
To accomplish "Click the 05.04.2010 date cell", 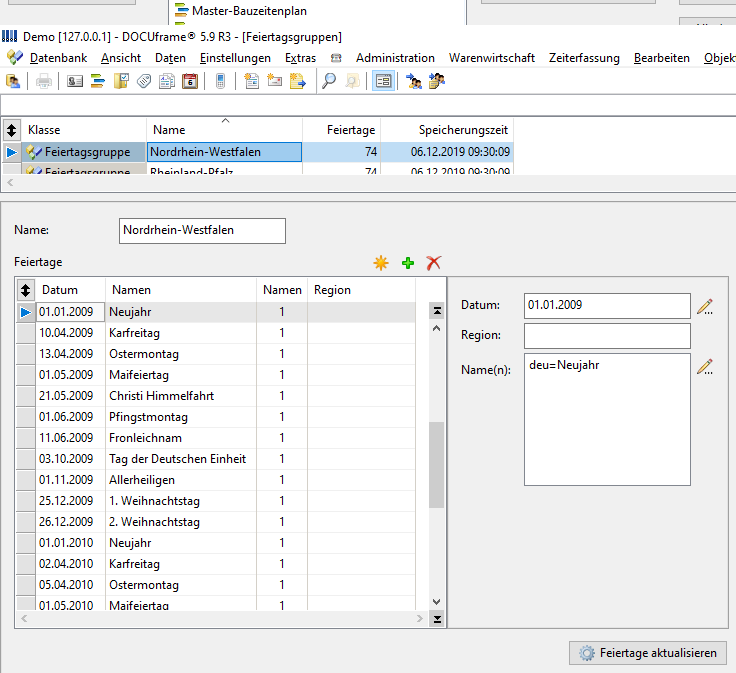I will [x=70, y=585].
